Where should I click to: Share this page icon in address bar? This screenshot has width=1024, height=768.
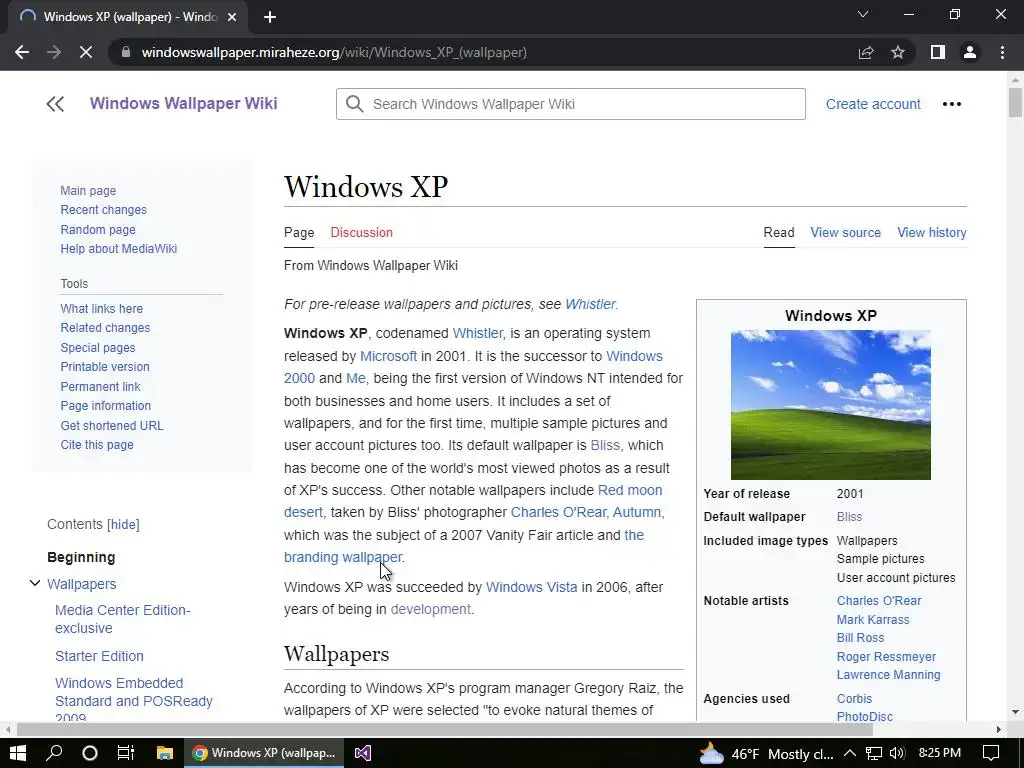point(866,52)
